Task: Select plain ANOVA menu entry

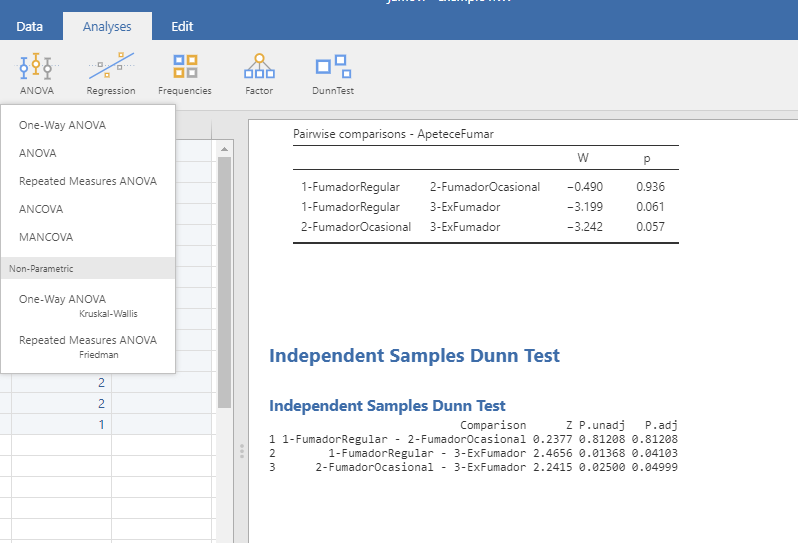Action: coord(38,154)
